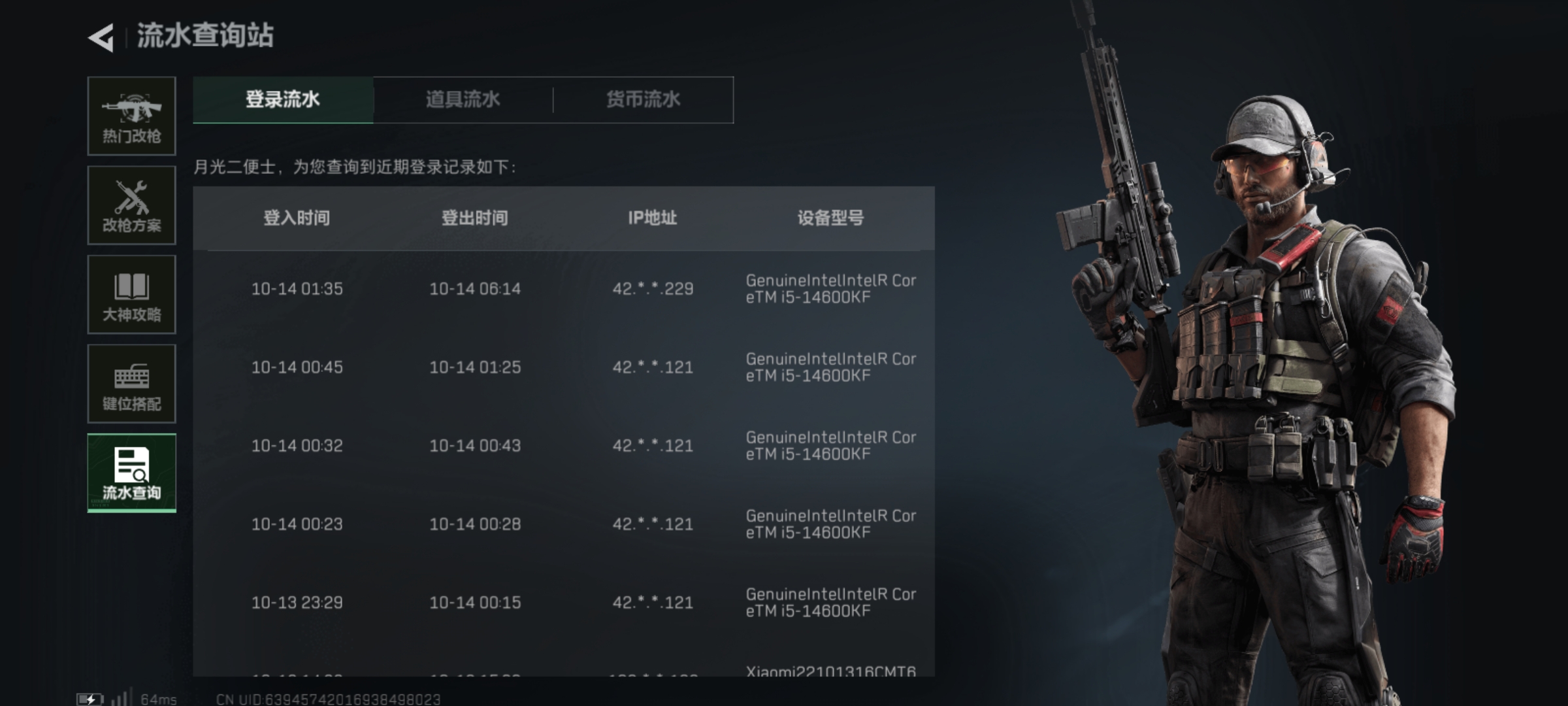Screen dimensions: 1568x706
Task: Tap the signal strength bars icon
Action: pyautogui.click(x=122, y=697)
